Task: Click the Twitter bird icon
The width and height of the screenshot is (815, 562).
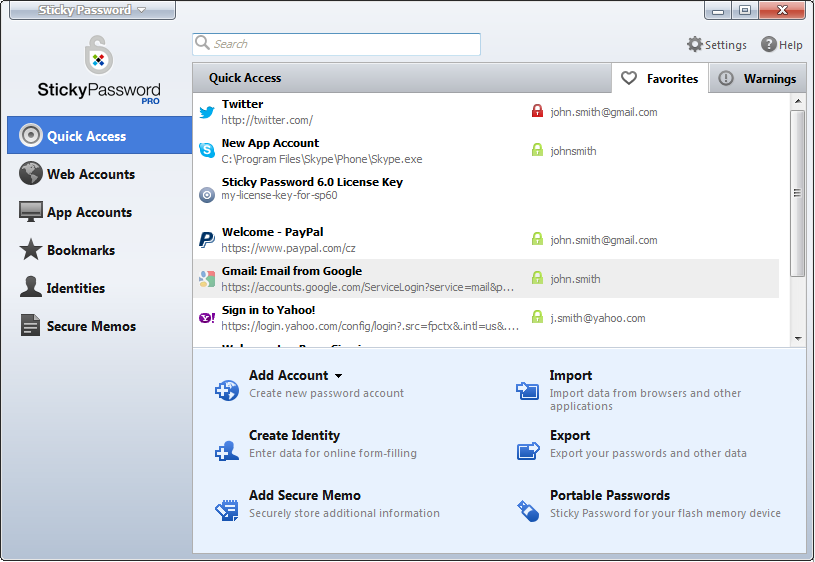Action: pyautogui.click(x=207, y=112)
